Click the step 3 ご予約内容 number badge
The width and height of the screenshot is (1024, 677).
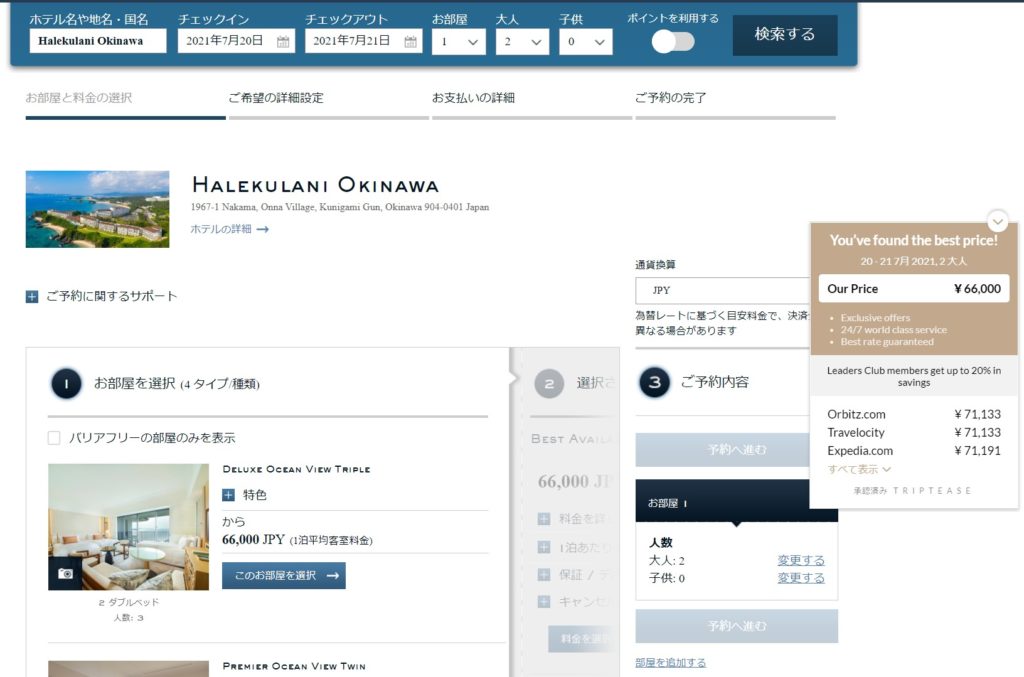point(655,382)
